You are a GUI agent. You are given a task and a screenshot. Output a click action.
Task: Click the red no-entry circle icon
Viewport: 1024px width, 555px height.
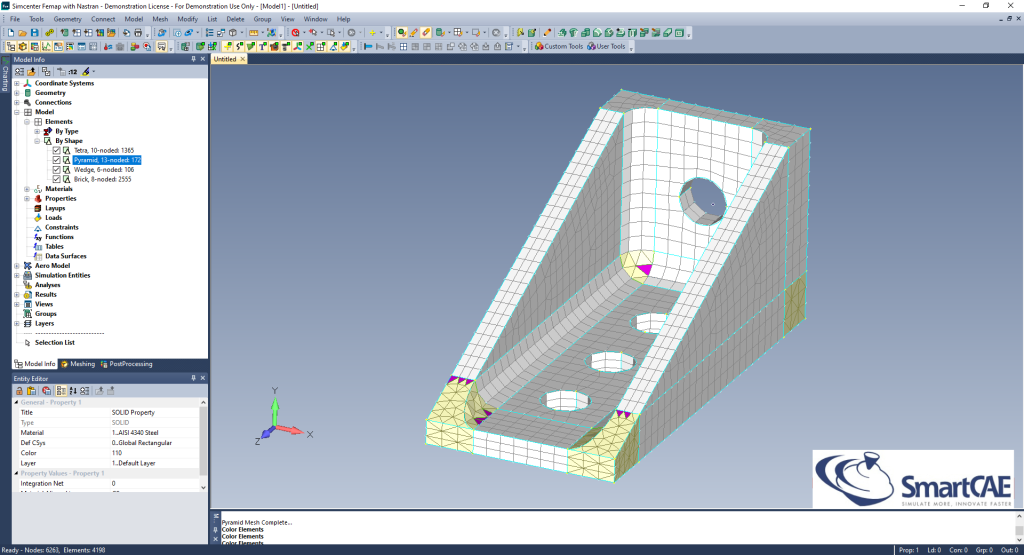pyautogui.click(x=295, y=33)
